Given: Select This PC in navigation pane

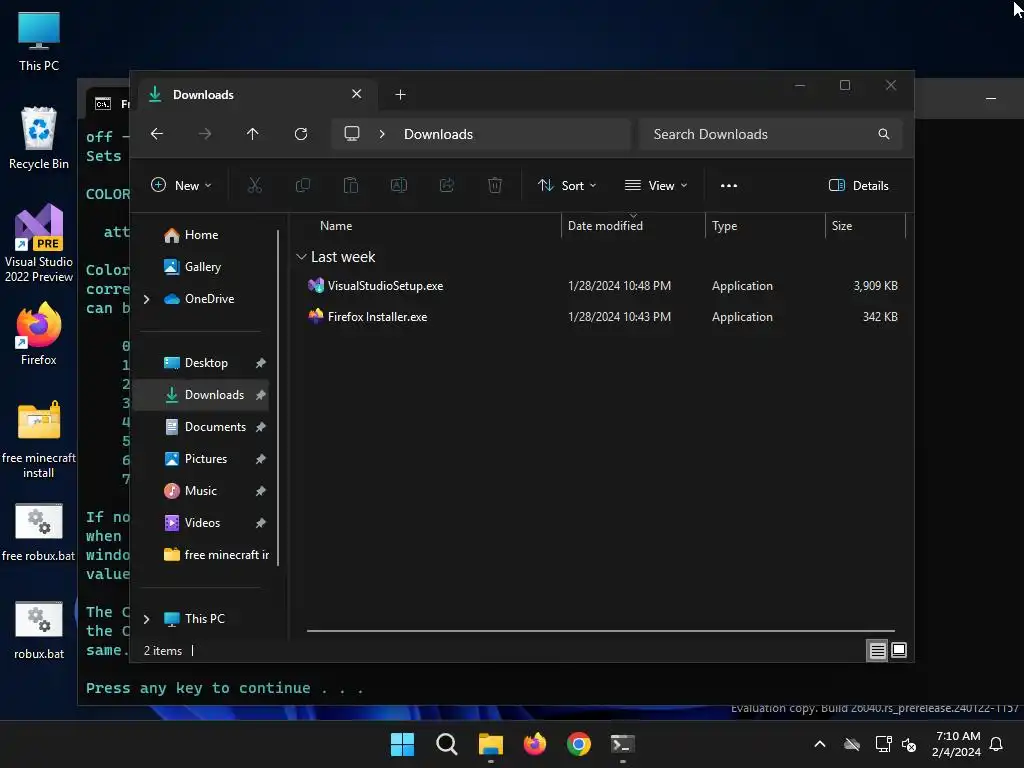Looking at the screenshot, I should 204,618.
